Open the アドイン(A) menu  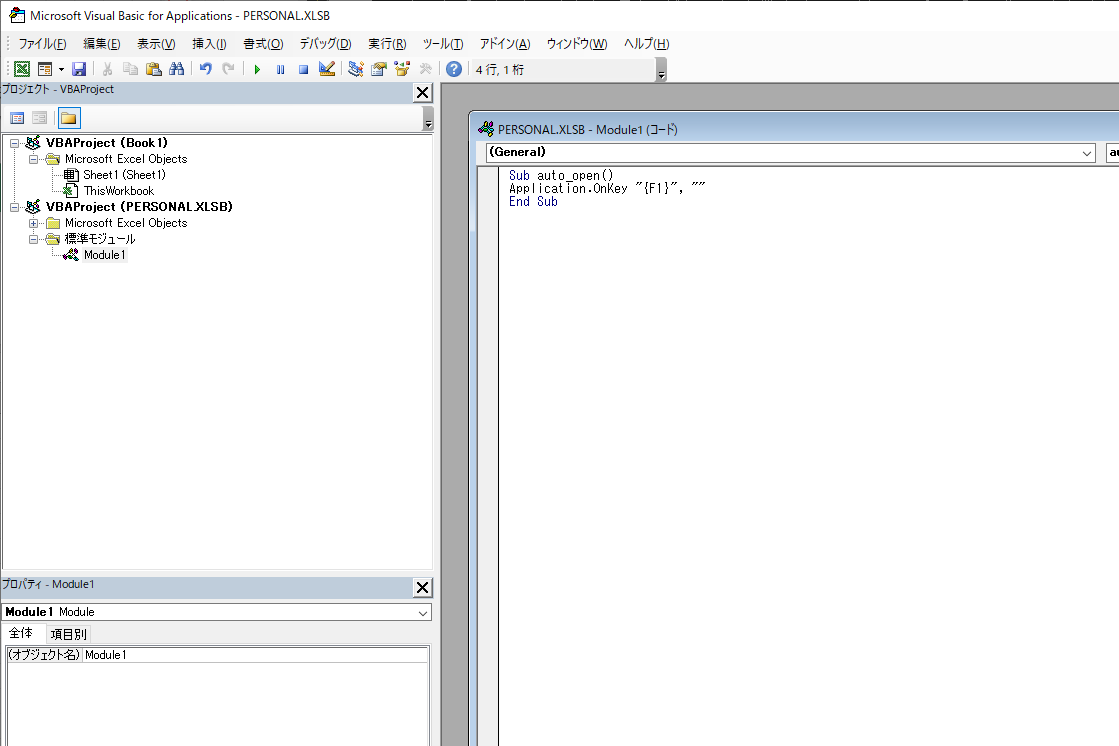pyautogui.click(x=505, y=44)
